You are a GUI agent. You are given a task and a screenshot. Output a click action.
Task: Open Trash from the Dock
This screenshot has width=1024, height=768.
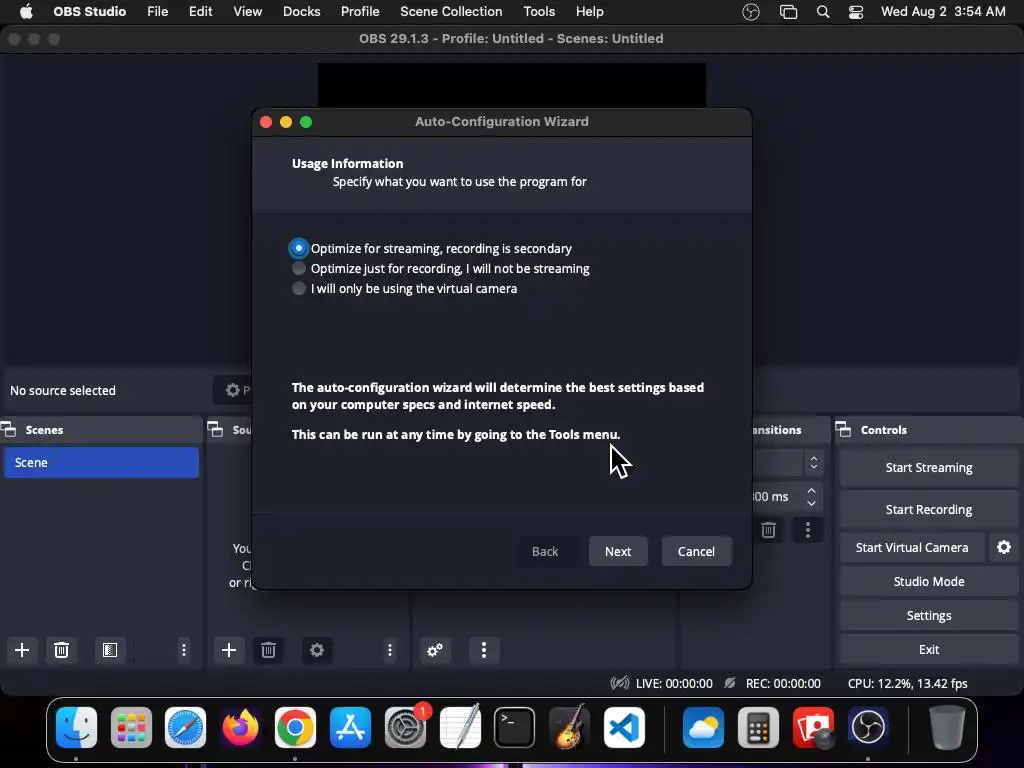[946, 727]
